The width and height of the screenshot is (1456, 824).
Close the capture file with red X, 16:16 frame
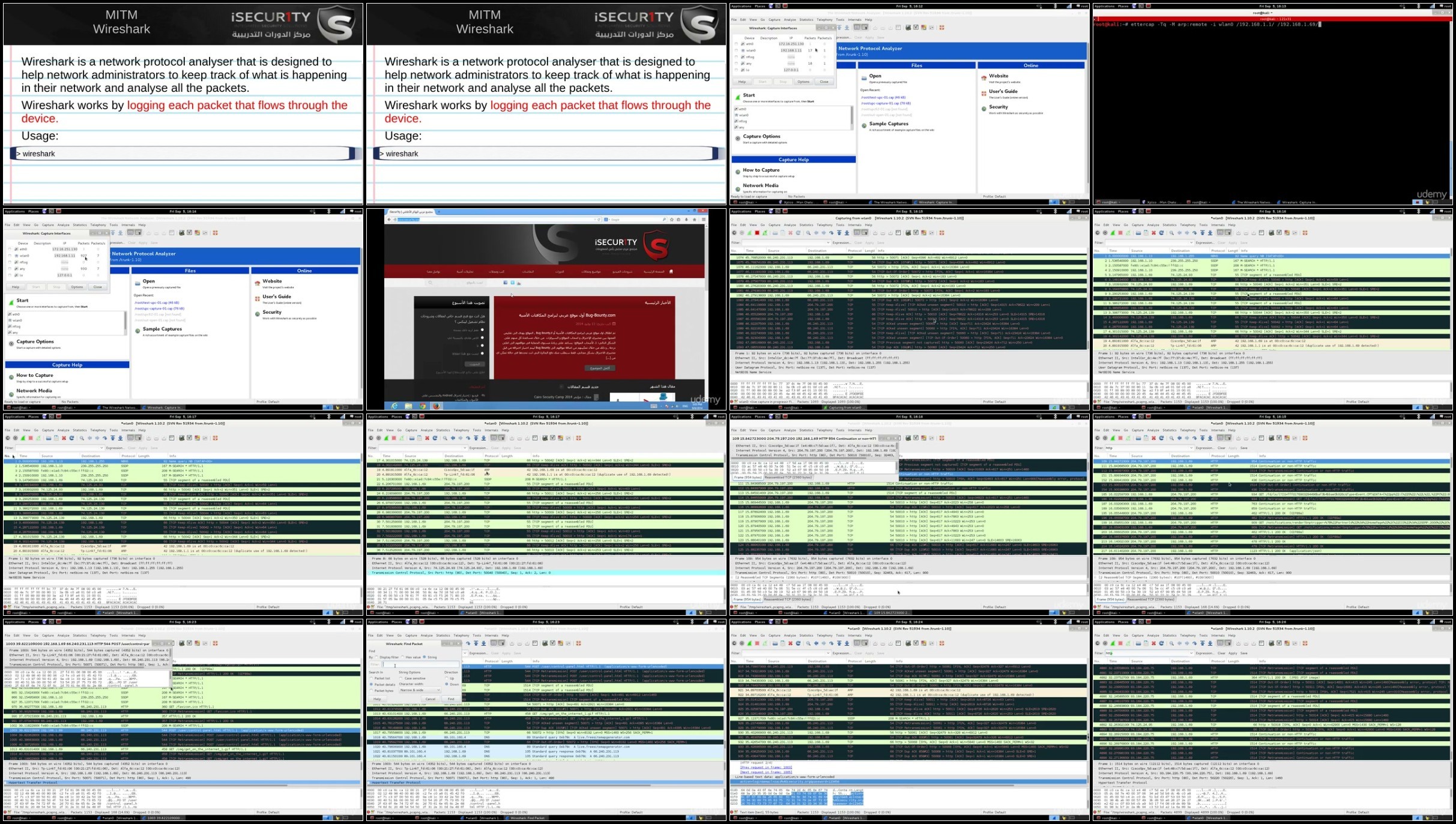[1153, 233]
